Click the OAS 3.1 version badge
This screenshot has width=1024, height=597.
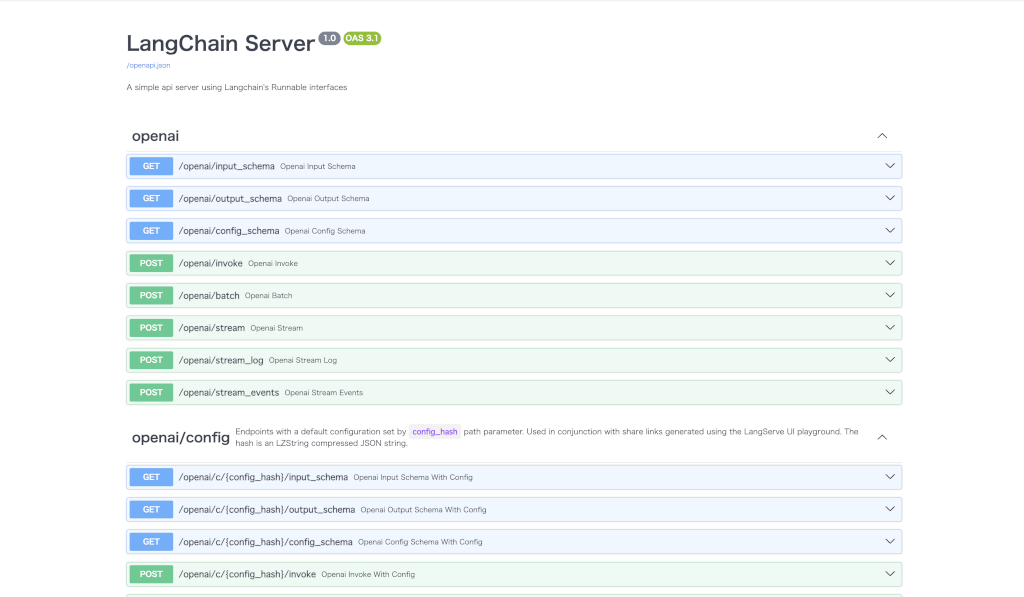362,38
